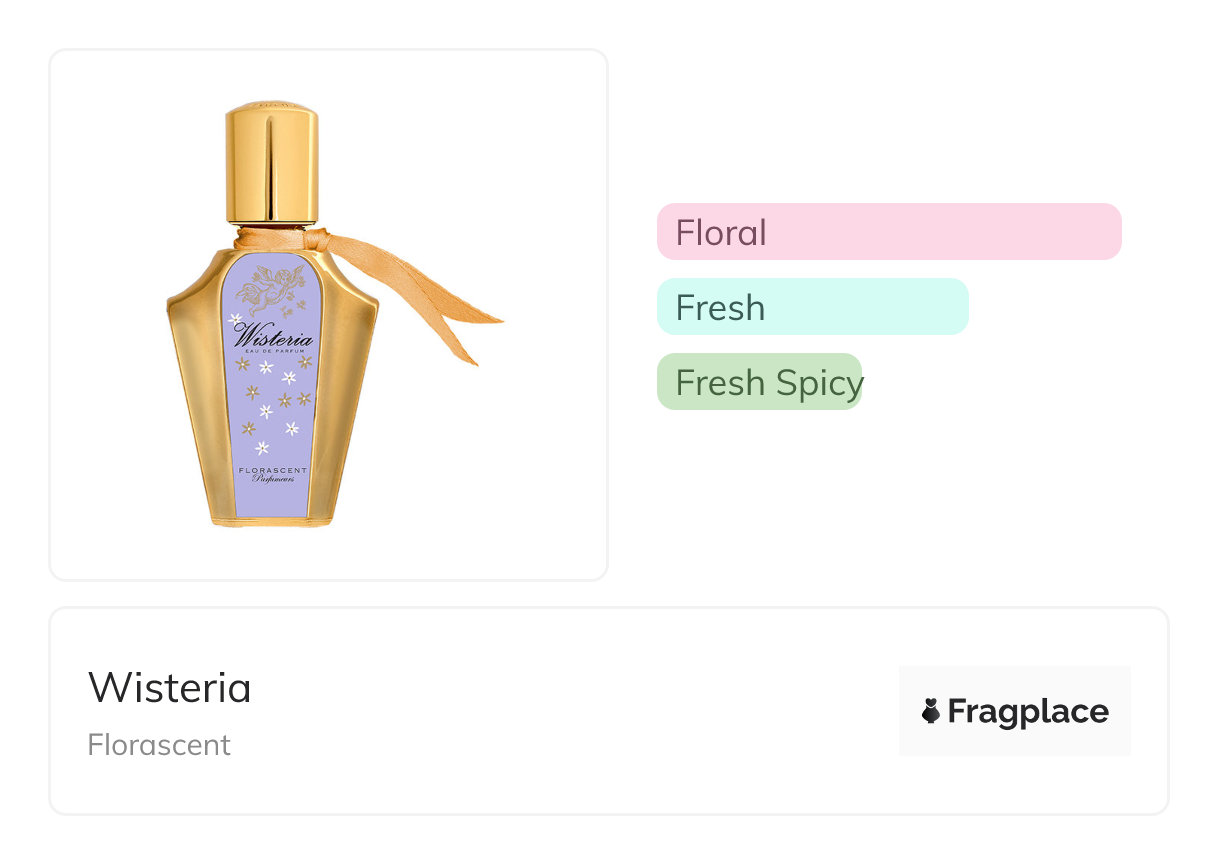Click the Fragplace logo badge
This screenshot has height=864, width=1218.
click(x=1015, y=711)
